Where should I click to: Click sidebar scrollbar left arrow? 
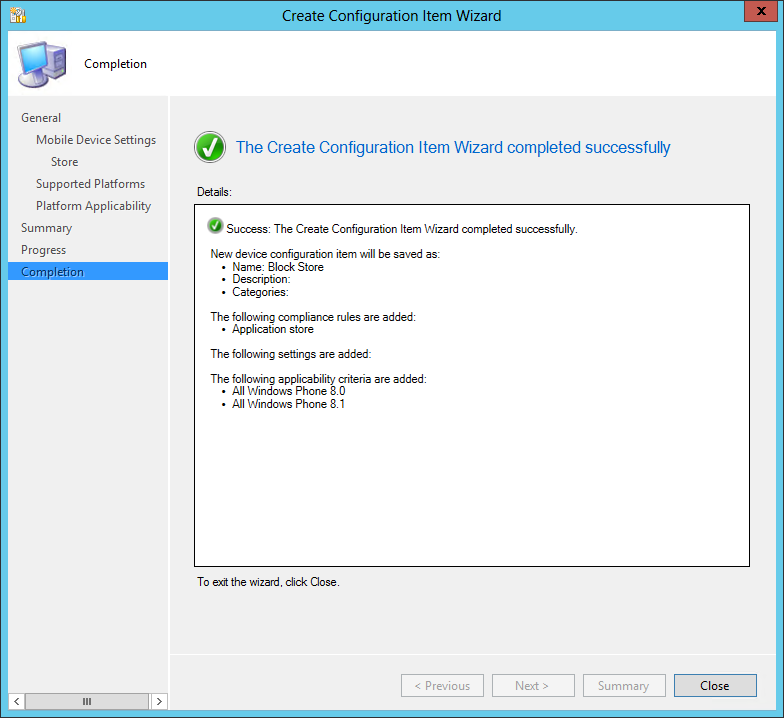[16, 701]
